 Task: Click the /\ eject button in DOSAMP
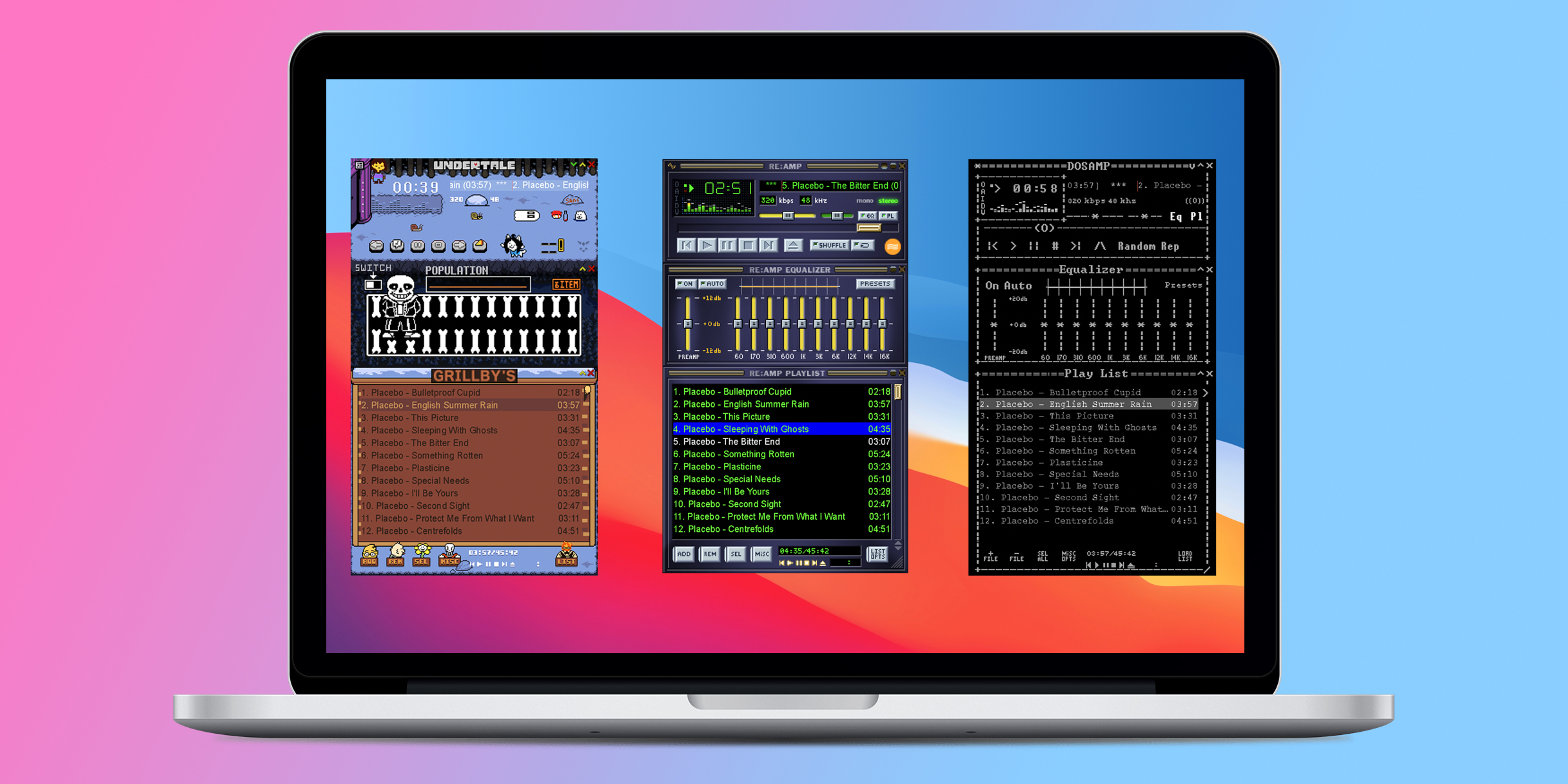tap(1100, 246)
